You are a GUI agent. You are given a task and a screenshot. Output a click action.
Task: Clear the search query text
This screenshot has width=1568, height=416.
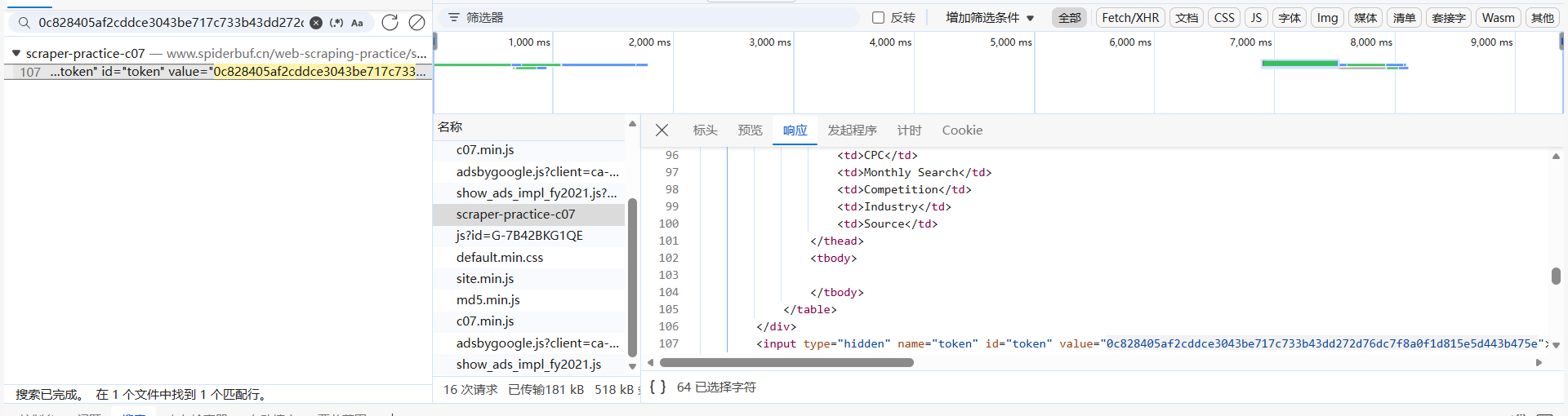point(316,23)
